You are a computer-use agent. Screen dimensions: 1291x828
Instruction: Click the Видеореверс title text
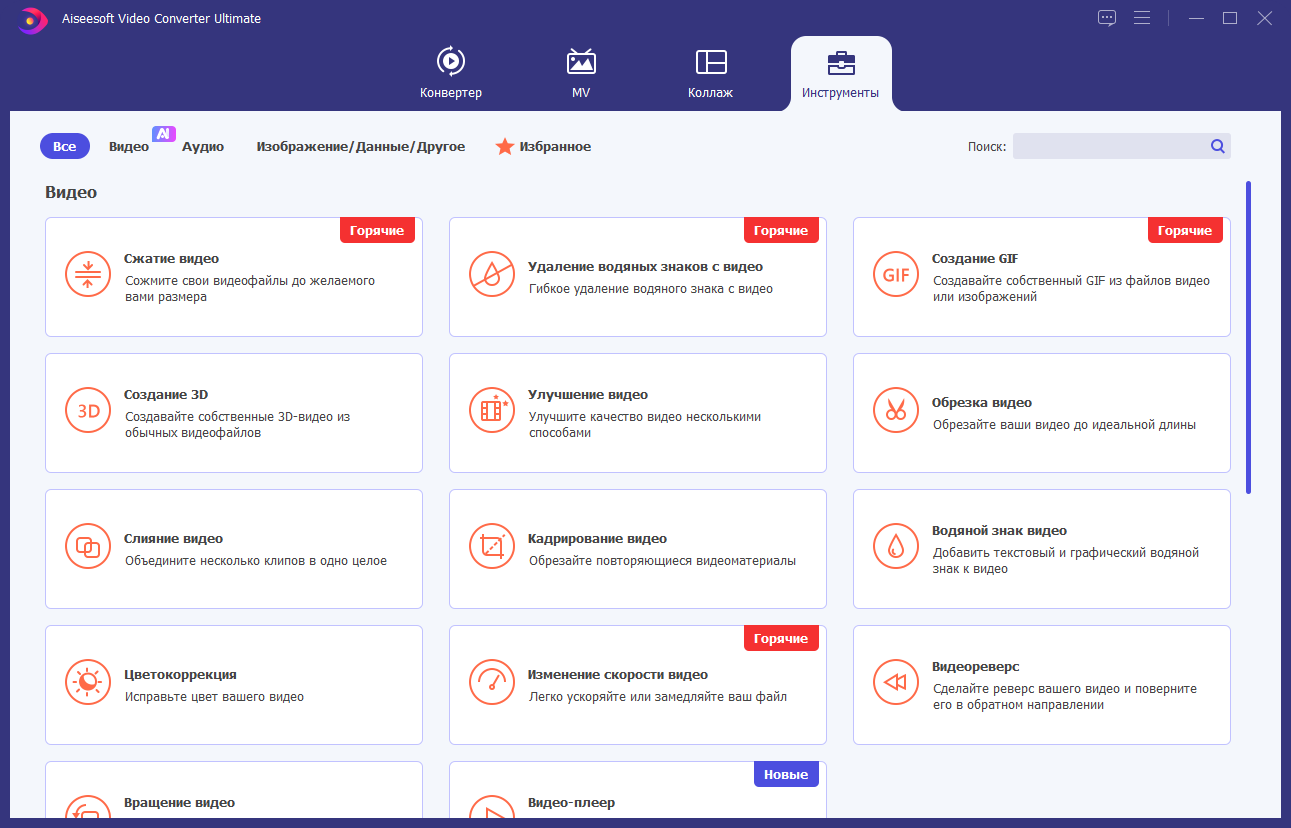976,667
